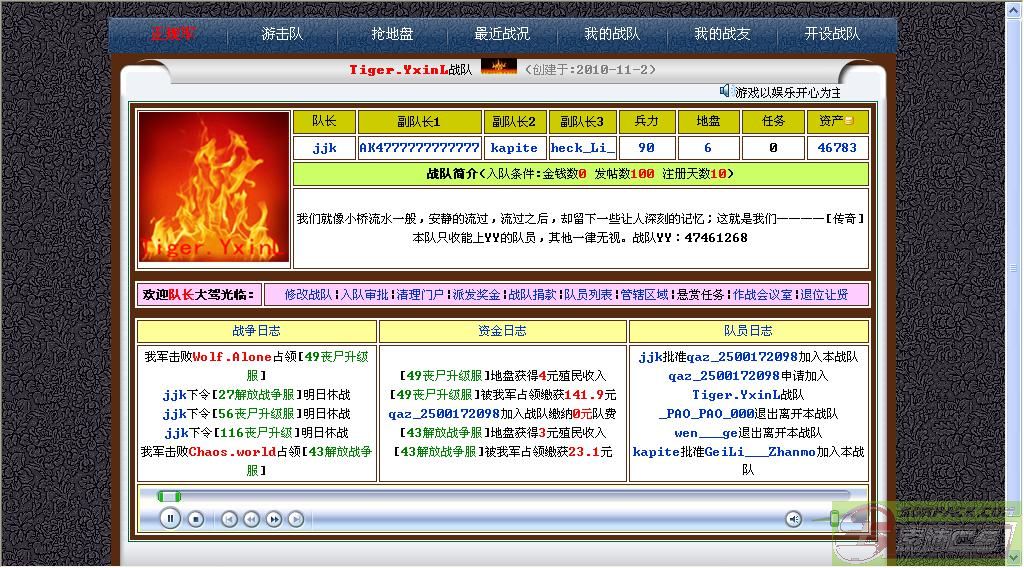The image size is (1024, 568).
Task: Switch to 最近战况 tab
Action: click(502, 34)
